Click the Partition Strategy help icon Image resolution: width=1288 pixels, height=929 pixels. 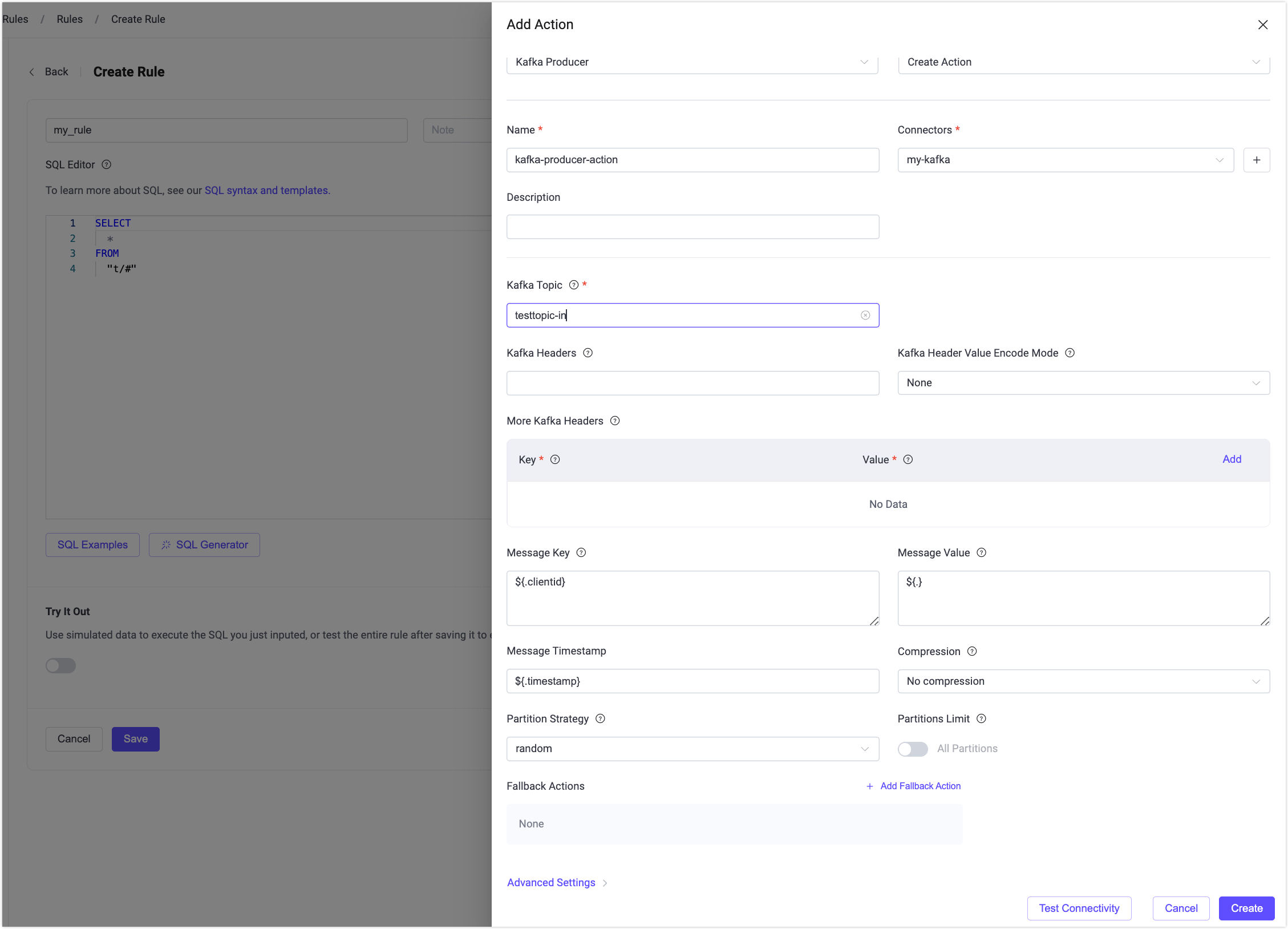[601, 719]
